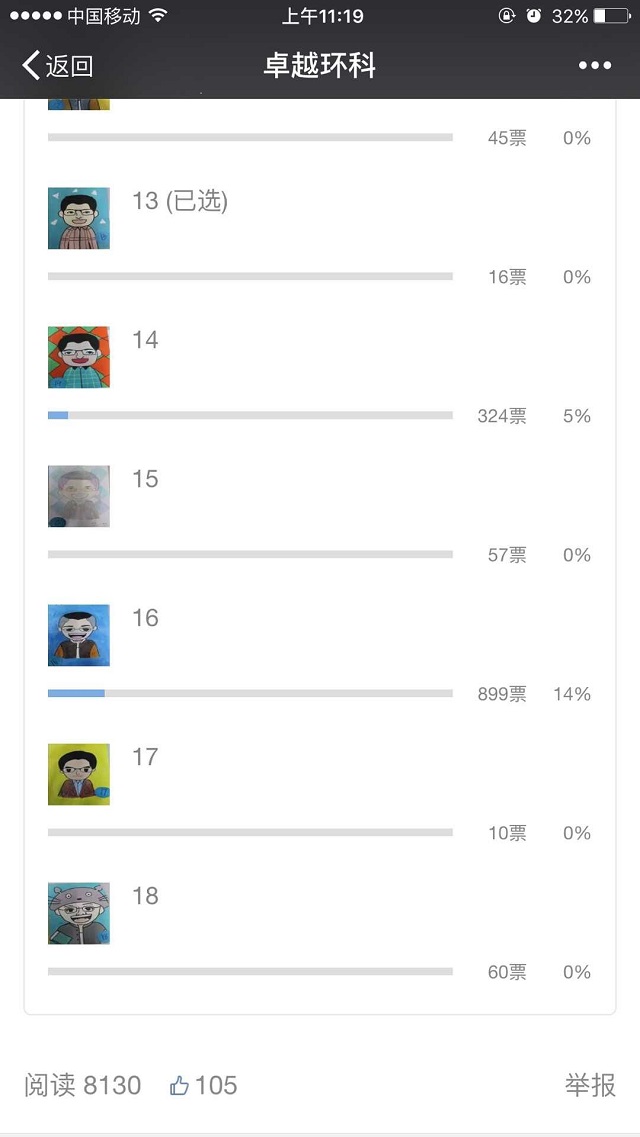The image size is (640, 1137).
Task: Open candidate 16 blue portrait
Action: coord(79,635)
